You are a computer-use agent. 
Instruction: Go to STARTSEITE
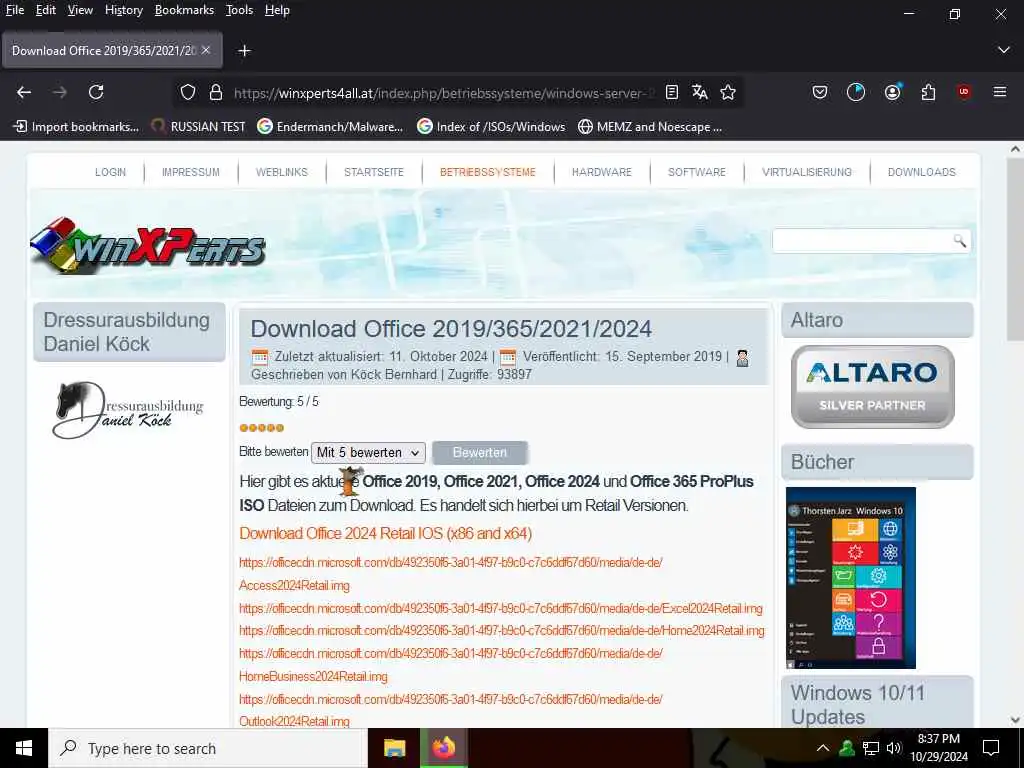pos(374,172)
